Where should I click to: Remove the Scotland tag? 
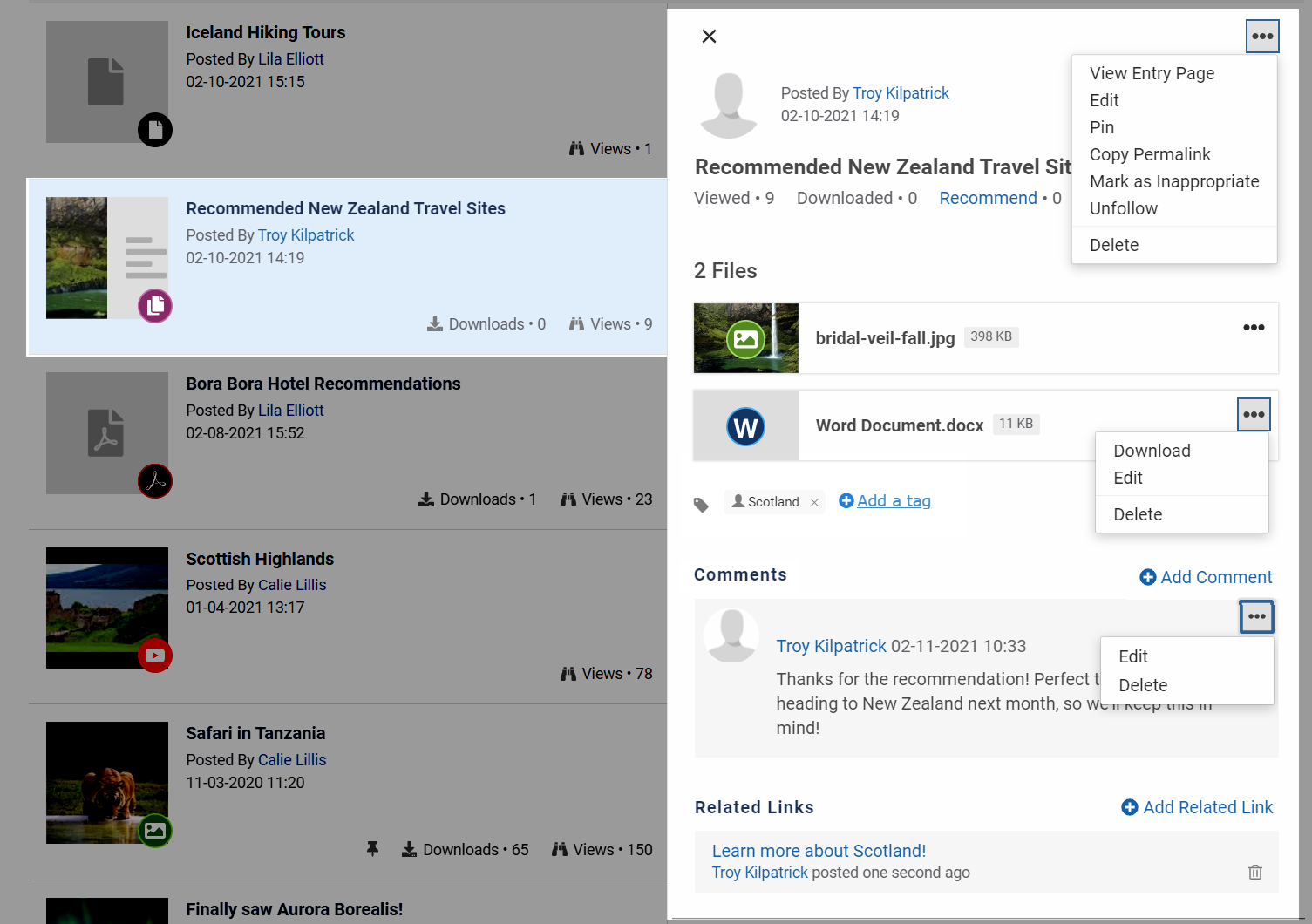[x=814, y=502]
